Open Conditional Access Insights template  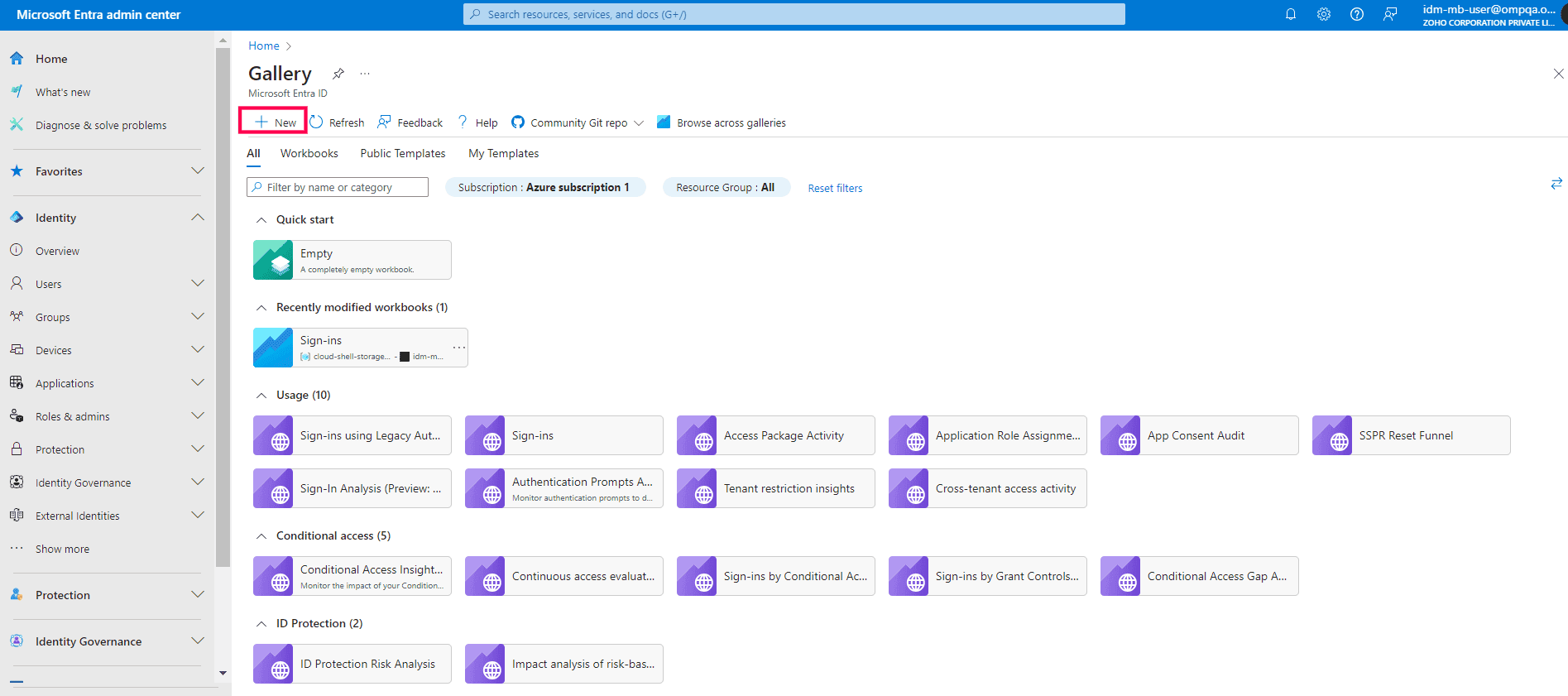pyautogui.click(x=352, y=576)
